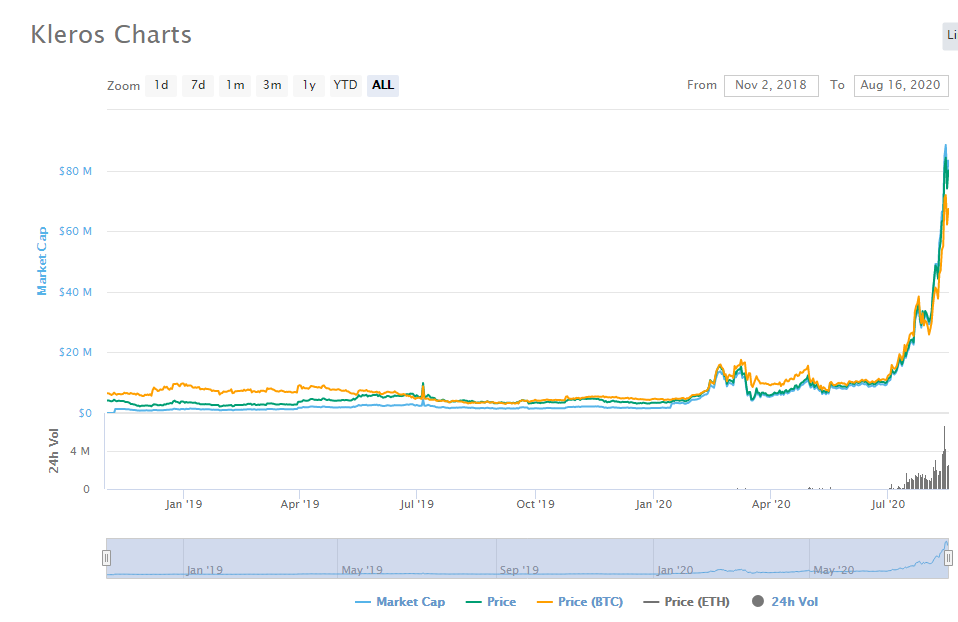
Task: Click Kleros Charts heading
Action: point(111,35)
